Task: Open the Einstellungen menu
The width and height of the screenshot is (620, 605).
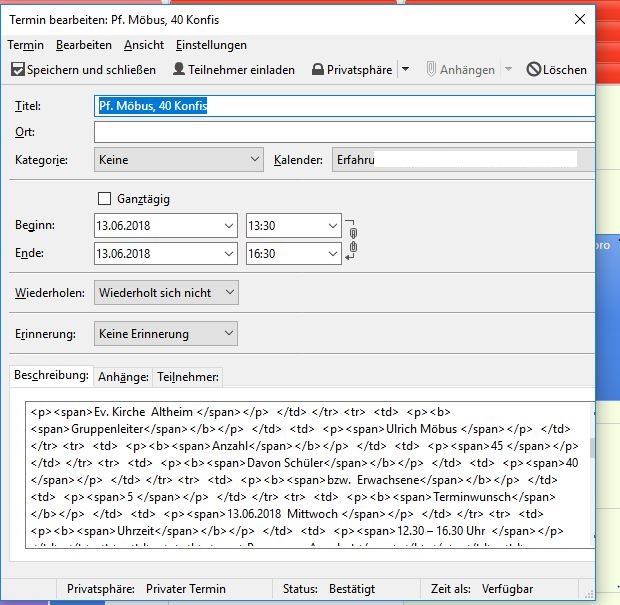Action: coord(211,45)
